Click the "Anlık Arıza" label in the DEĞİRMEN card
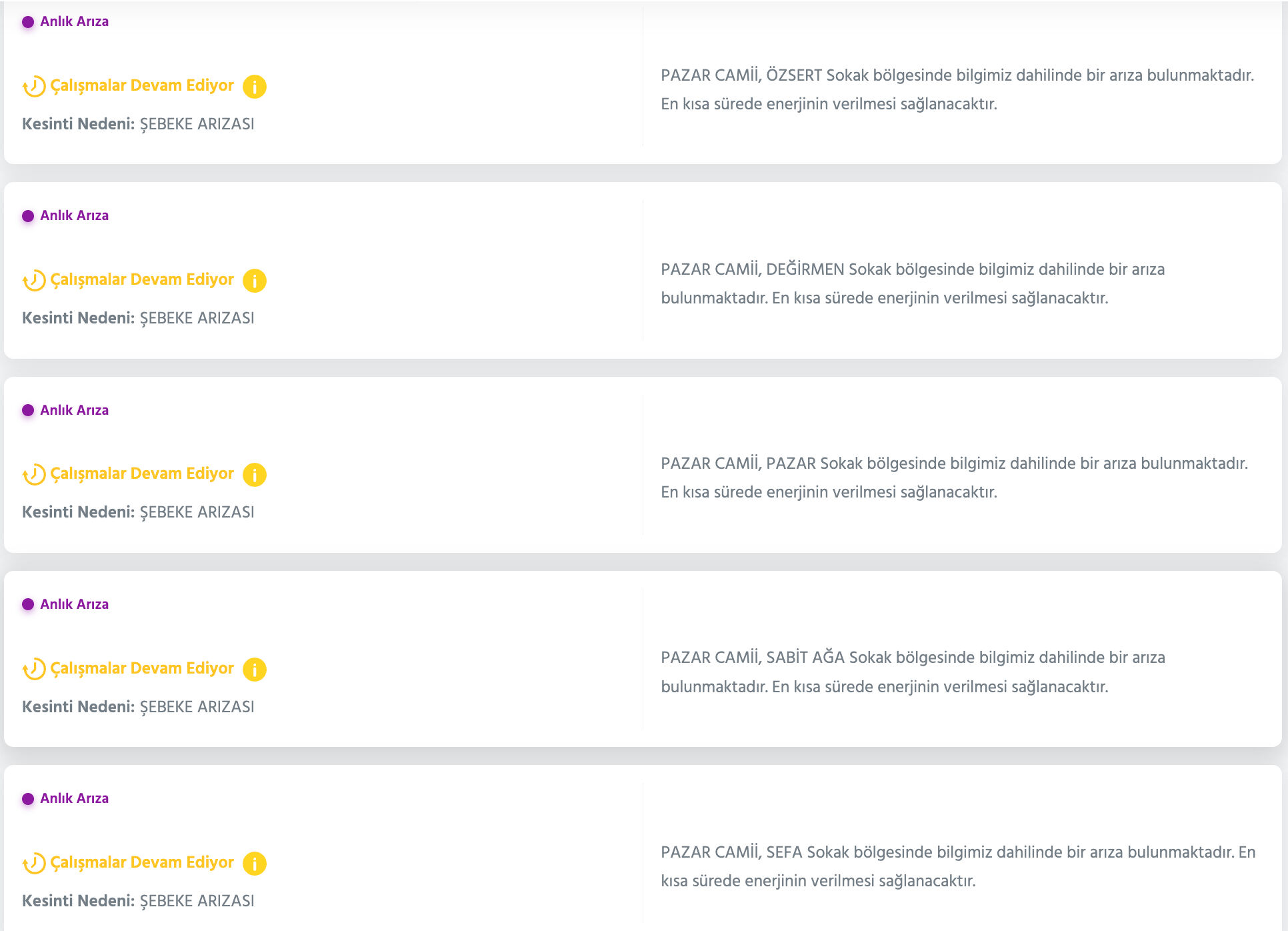Image resolution: width=1288 pixels, height=931 pixels. point(74,215)
